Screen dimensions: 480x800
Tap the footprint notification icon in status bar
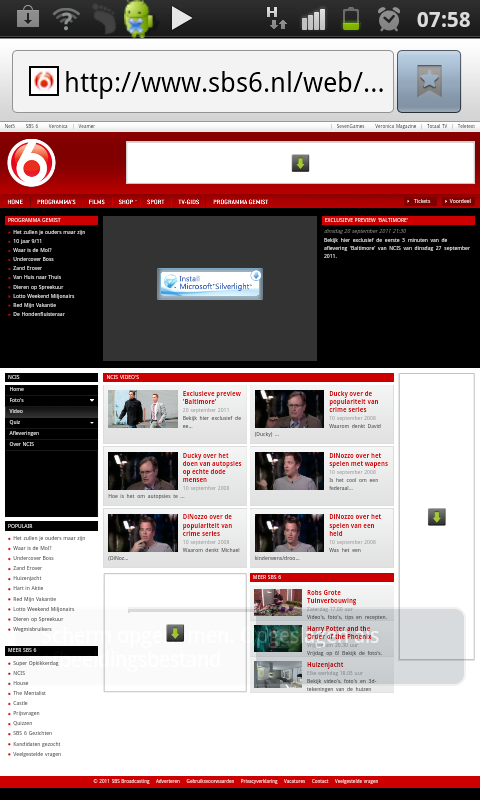105,18
